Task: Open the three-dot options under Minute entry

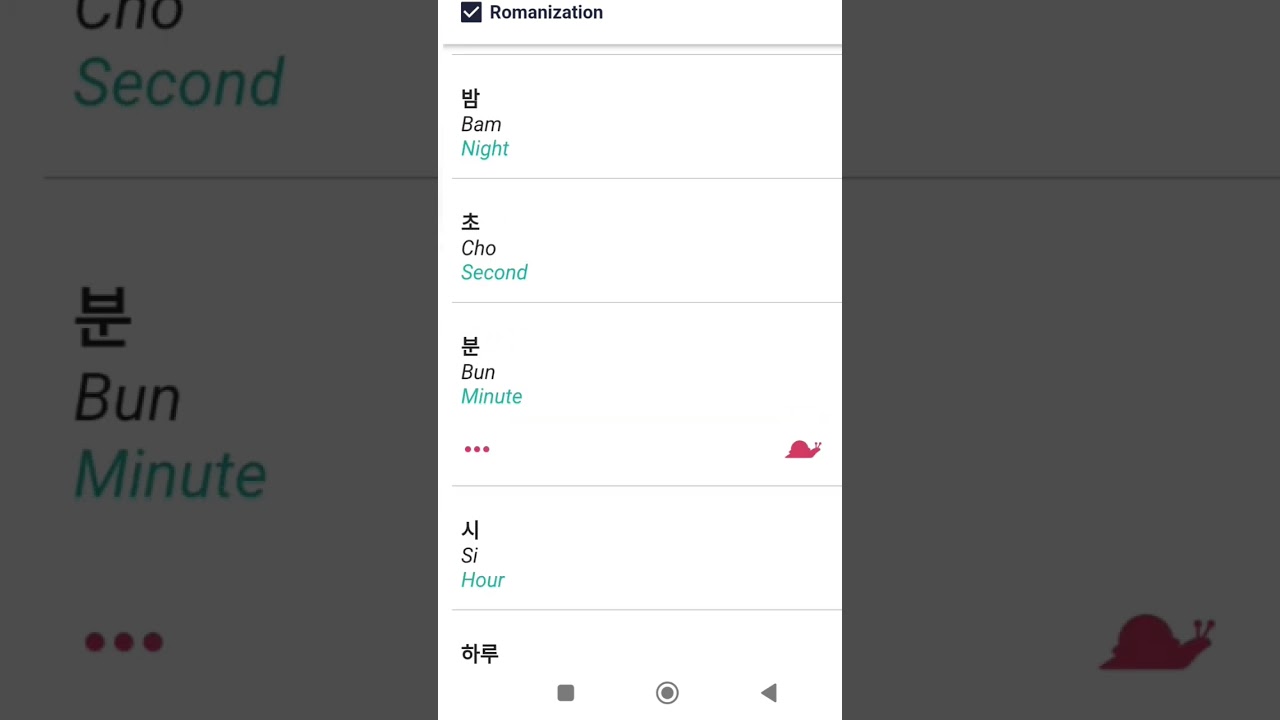Action: (x=477, y=449)
